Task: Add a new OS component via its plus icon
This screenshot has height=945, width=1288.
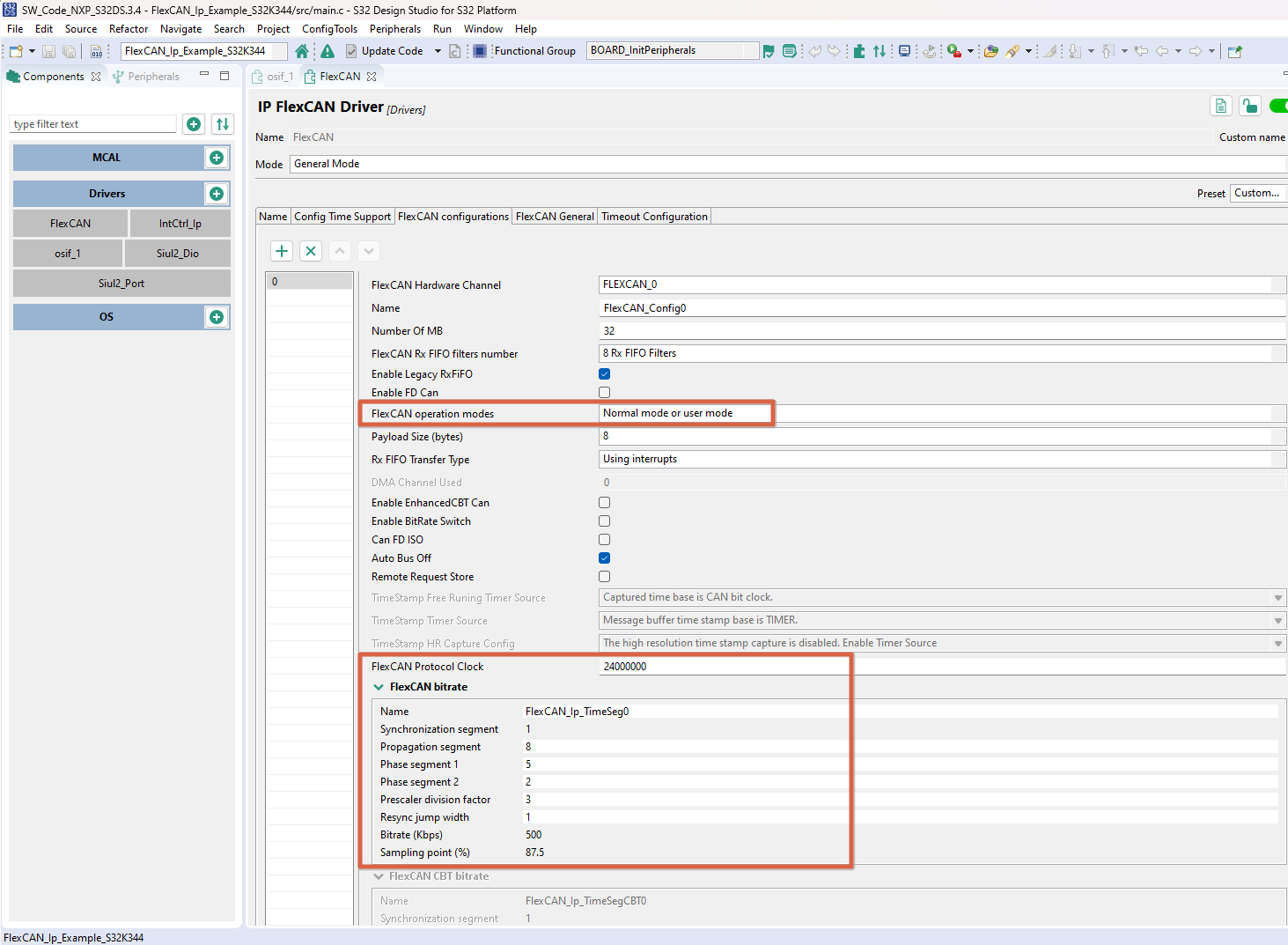Action: 216,316
